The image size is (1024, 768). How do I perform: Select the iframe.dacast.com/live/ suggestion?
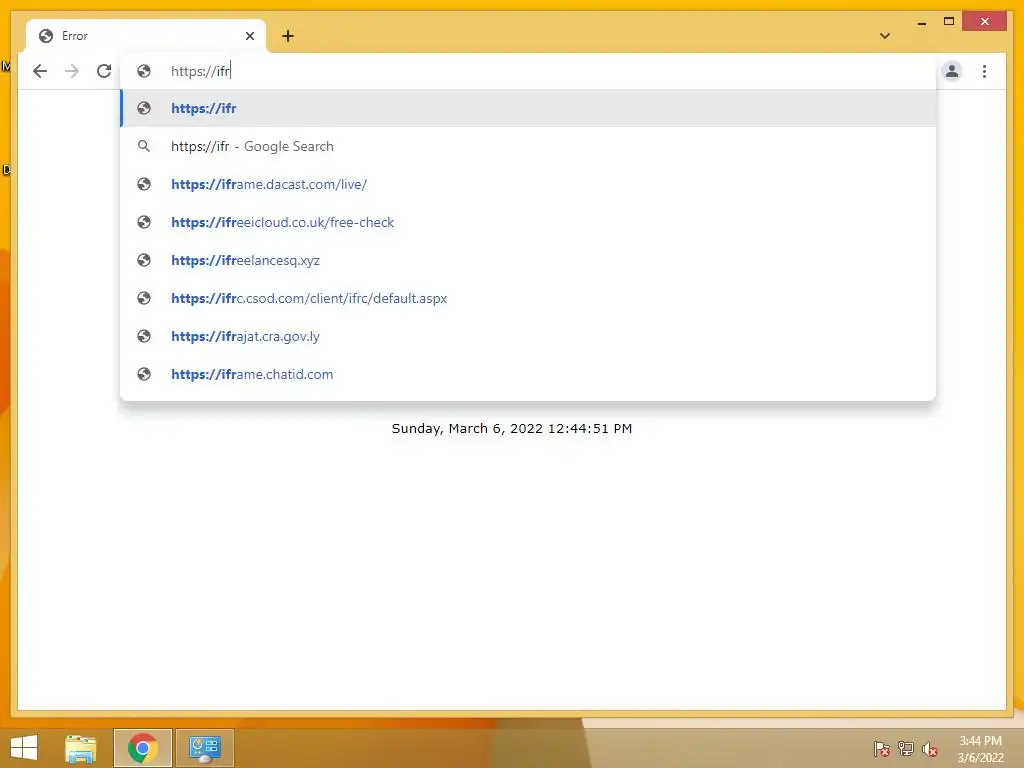click(528, 184)
